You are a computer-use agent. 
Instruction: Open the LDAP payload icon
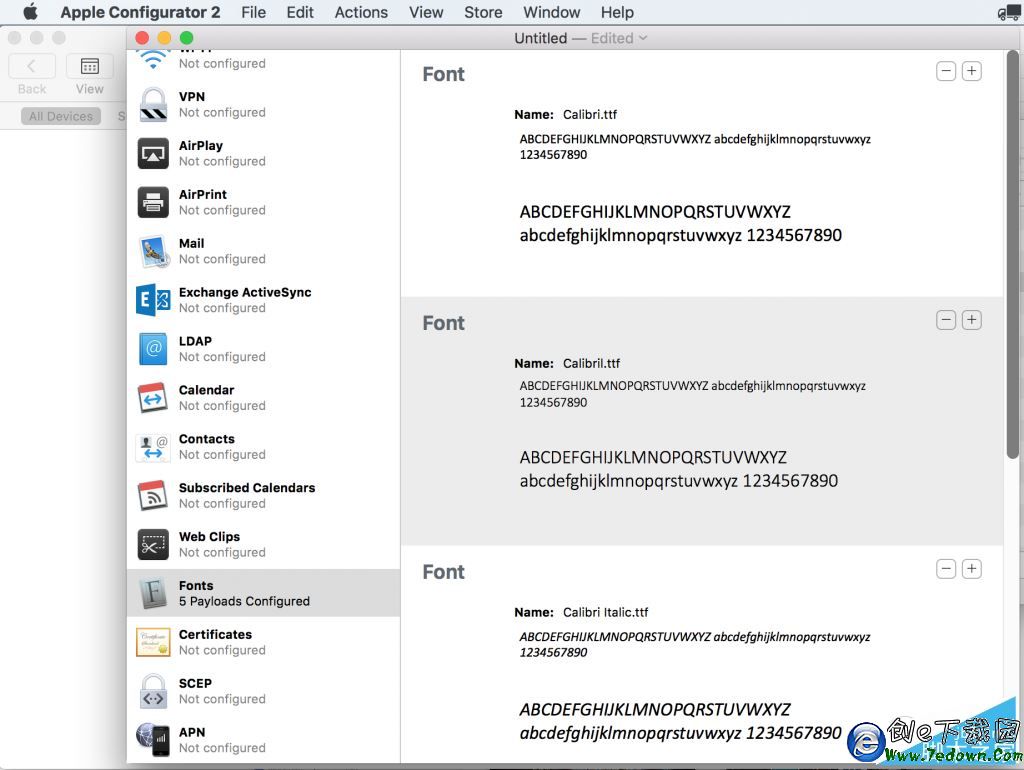(153, 349)
